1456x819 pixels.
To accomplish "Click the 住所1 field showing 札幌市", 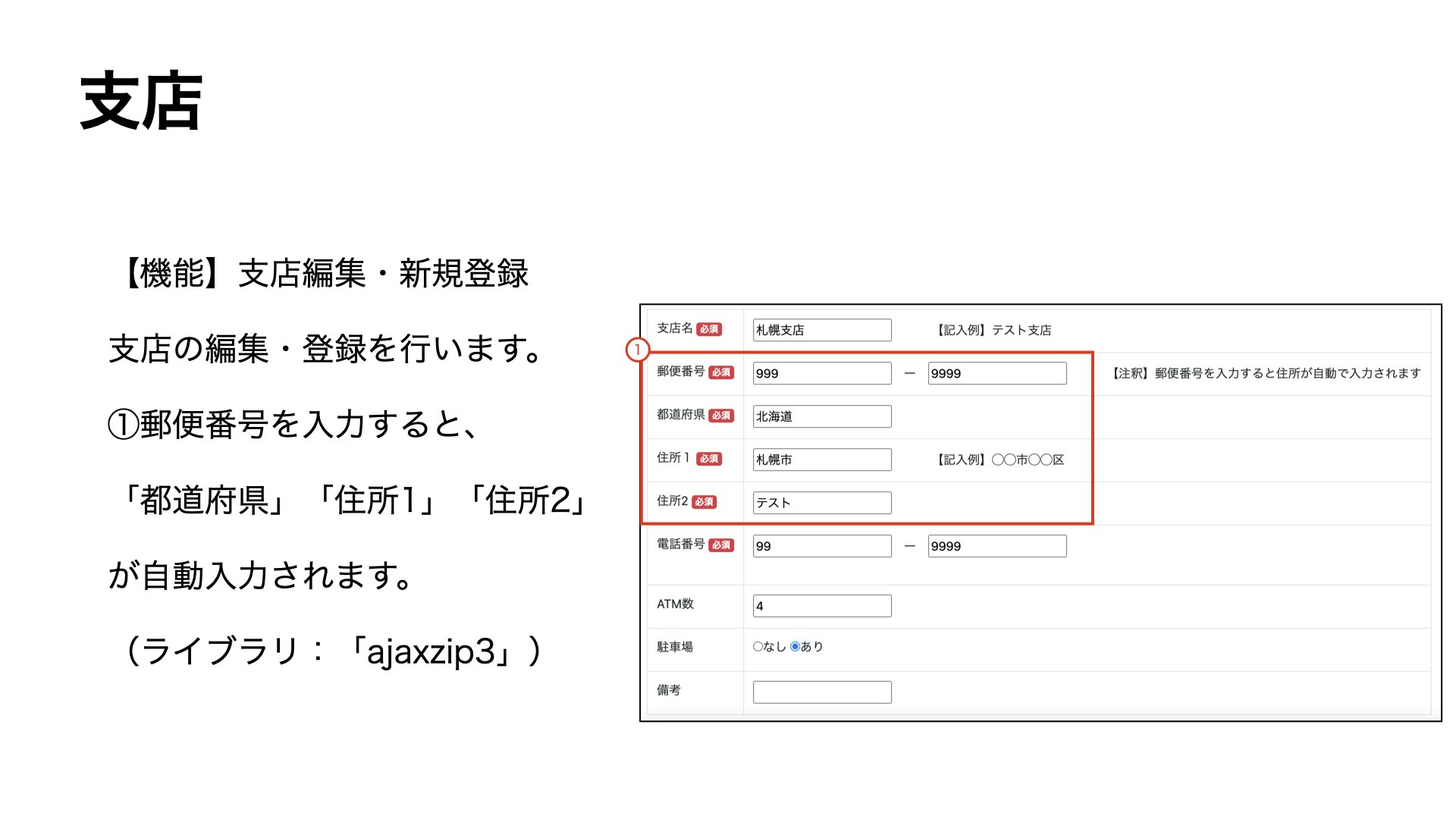I will (821, 459).
